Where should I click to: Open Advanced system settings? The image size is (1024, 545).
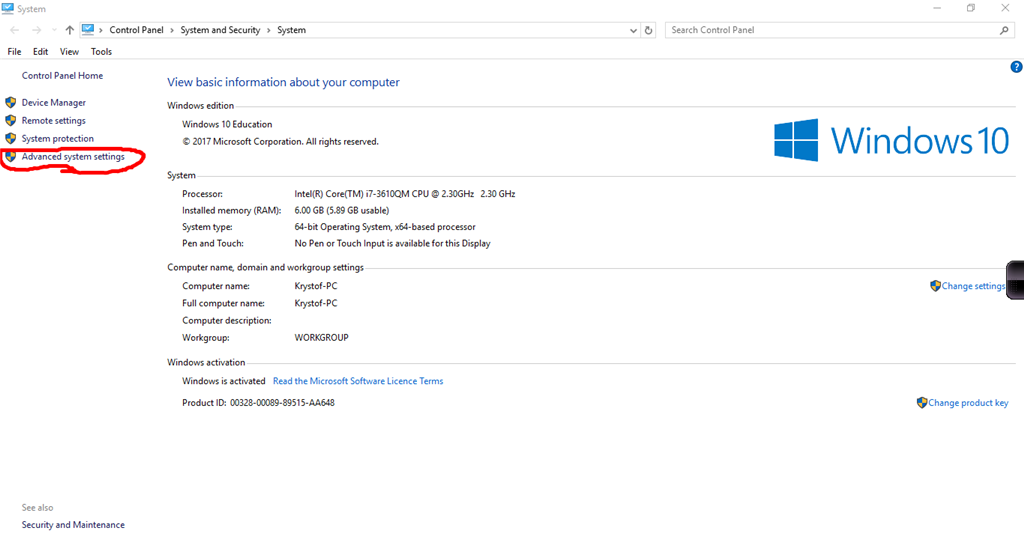coord(72,157)
